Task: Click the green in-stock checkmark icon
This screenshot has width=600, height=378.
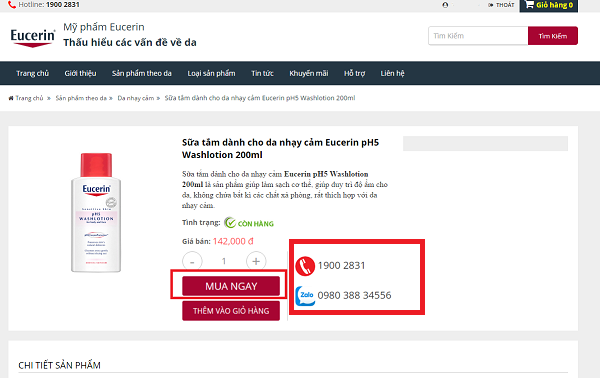Action: click(230, 223)
